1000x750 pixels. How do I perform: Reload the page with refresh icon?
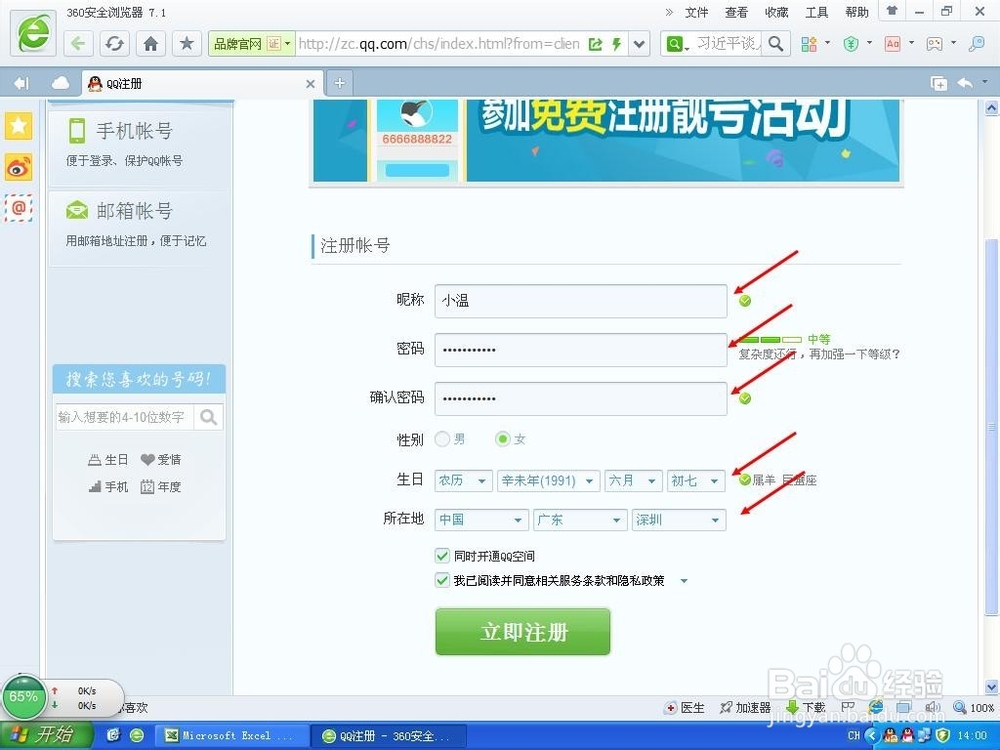click(114, 43)
